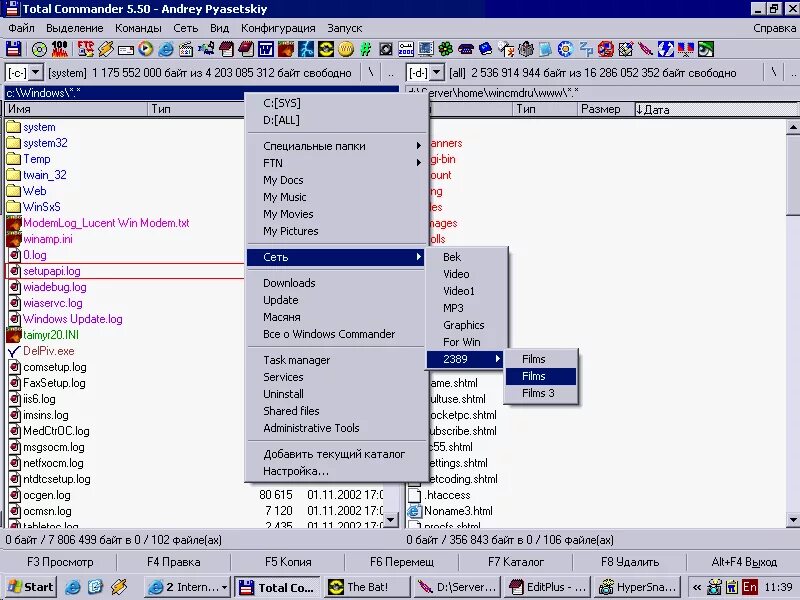The width and height of the screenshot is (800, 600).
Task: Choose Films 3 in submenu
Action: (541, 393)
